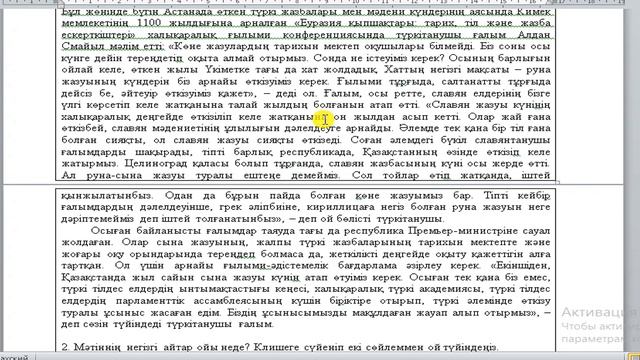The image size is (640, 360).
Task: Click on "ғылыми-әдістемелік"
Action: [276, 266]
